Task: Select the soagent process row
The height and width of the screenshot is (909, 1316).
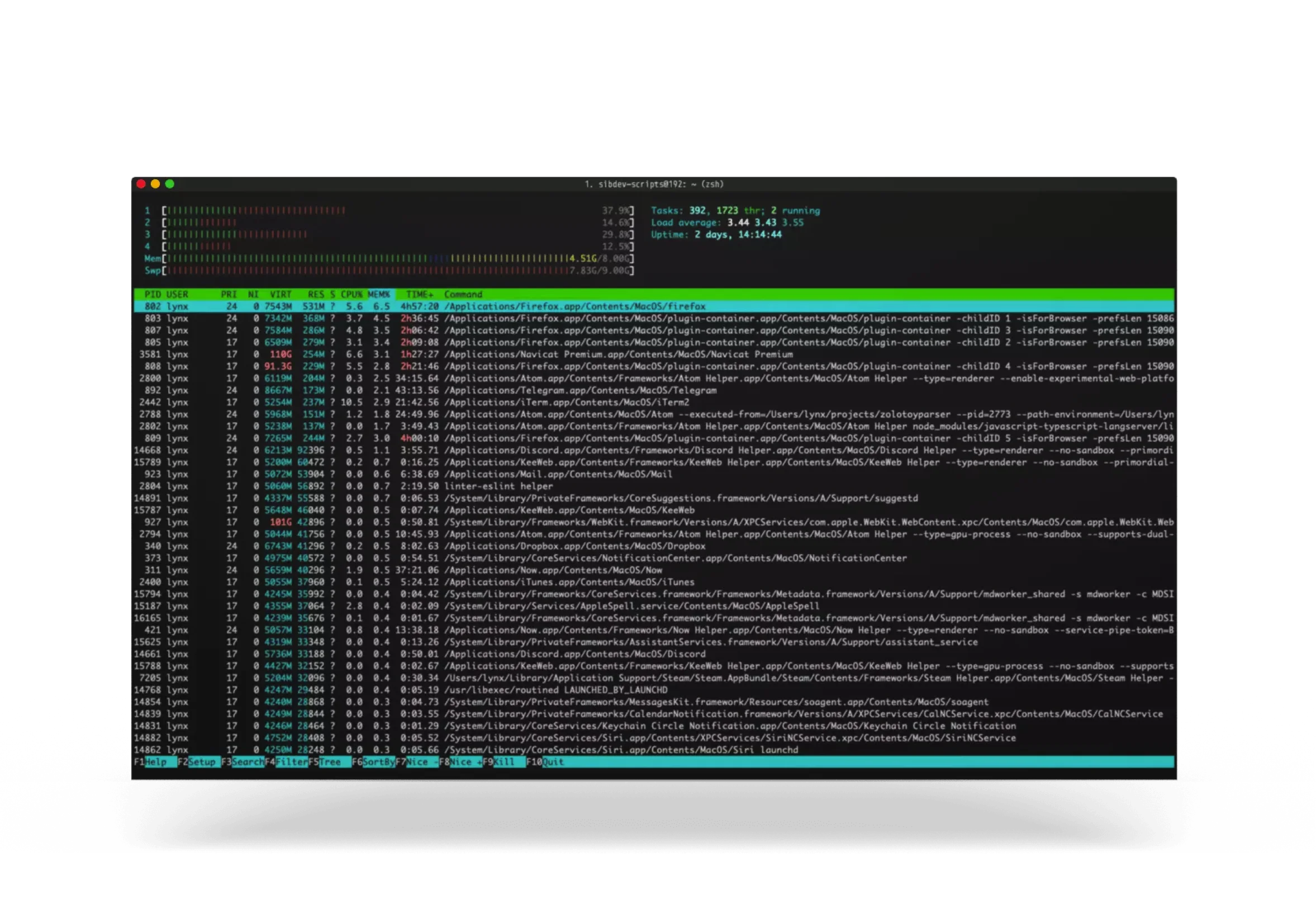Action: (x=654, y=702)
